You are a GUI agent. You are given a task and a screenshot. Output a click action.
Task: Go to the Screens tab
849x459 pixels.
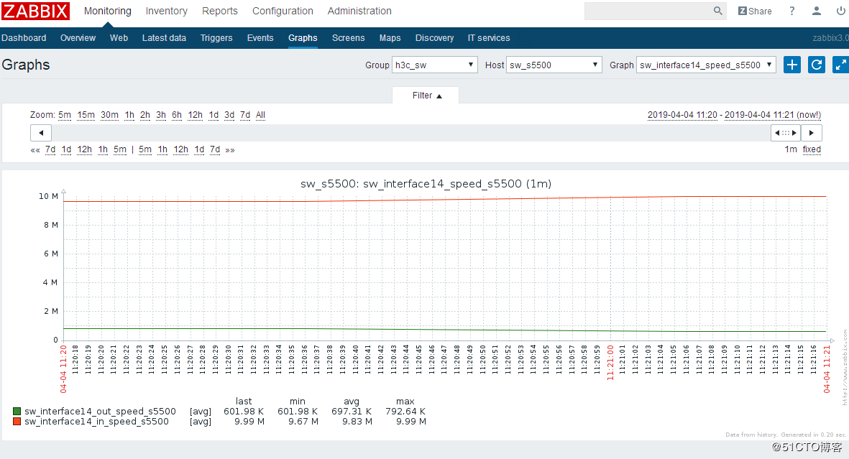pos(348,38)
